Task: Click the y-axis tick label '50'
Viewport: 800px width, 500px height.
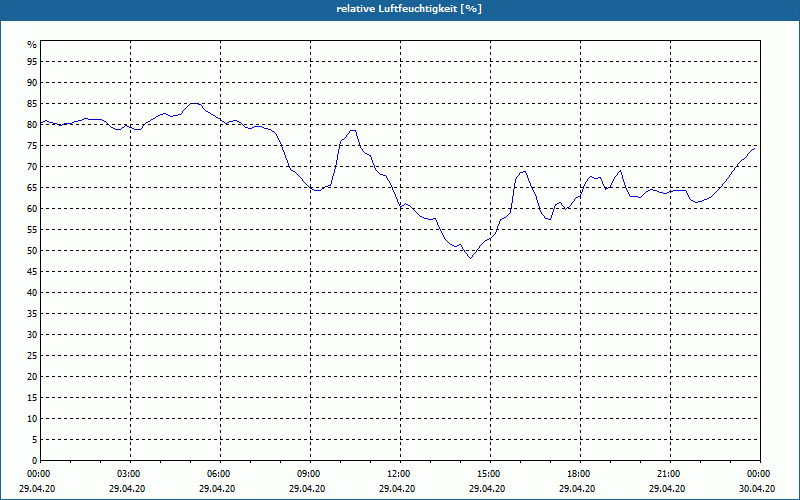Action: click(x=32, y=251)
